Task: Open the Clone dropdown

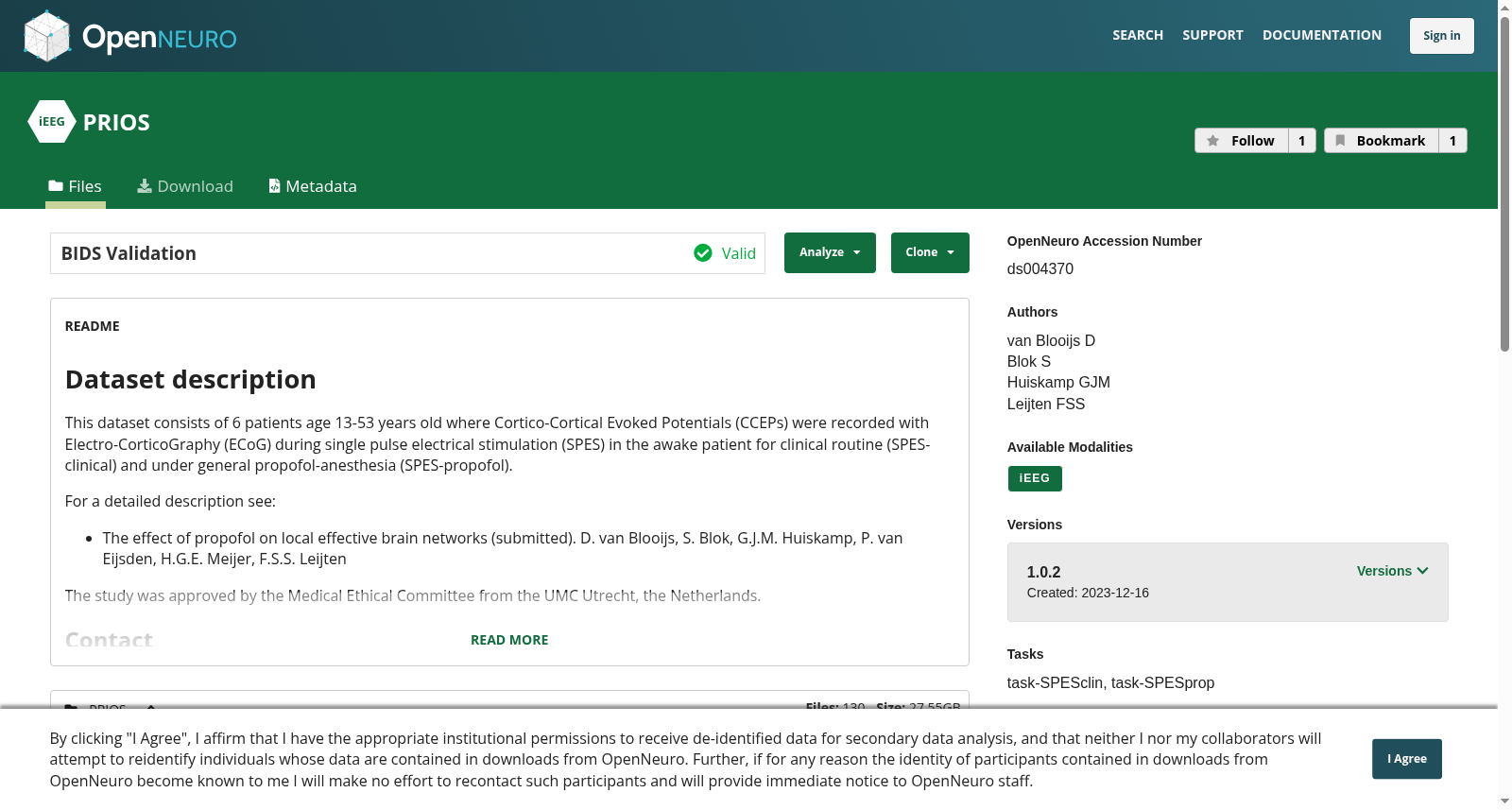Action: (x=930, y=252)
